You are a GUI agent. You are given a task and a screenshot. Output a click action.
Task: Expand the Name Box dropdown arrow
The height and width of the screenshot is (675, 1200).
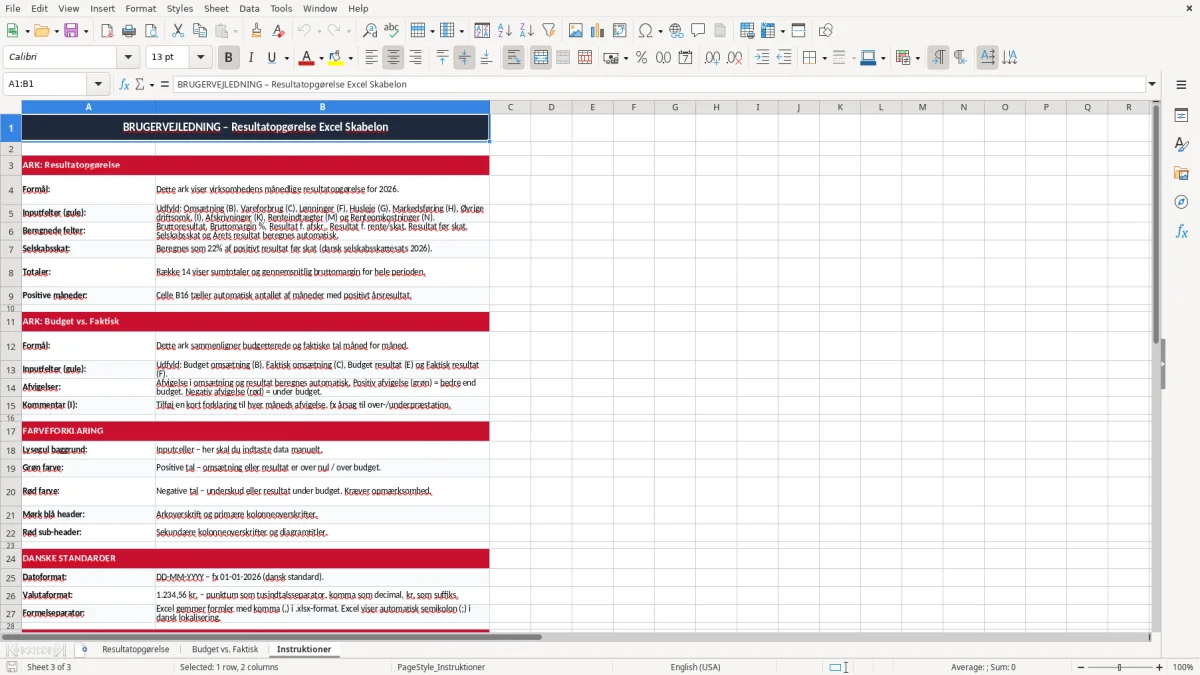pos(98,84)
